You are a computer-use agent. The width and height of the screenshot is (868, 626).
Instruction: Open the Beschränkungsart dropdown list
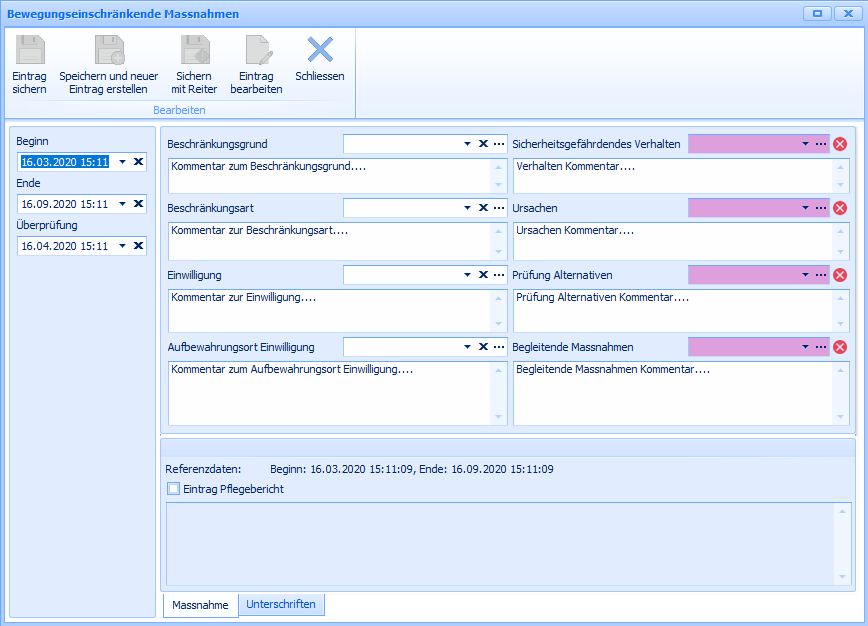coord(467,208)
